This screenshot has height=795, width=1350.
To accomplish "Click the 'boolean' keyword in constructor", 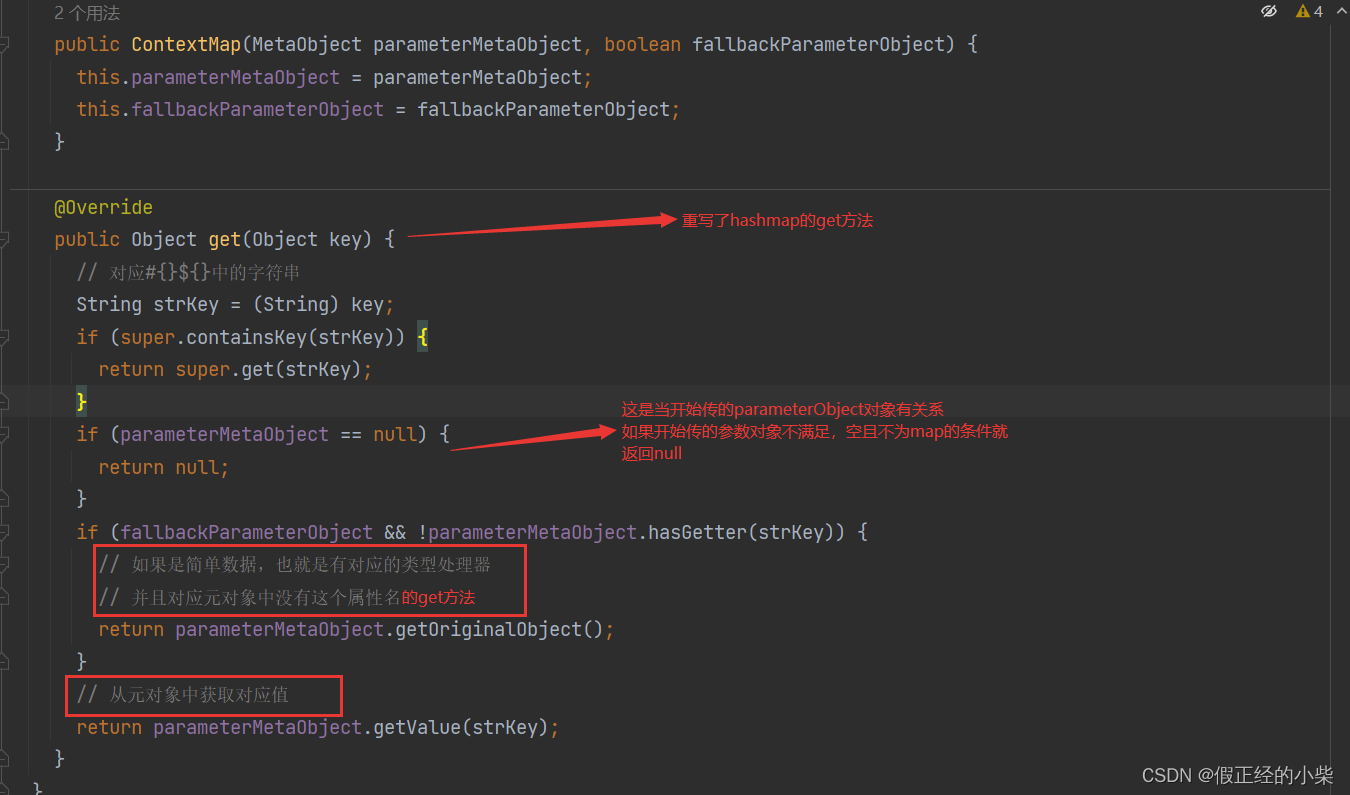I will [x=643, y=45].
